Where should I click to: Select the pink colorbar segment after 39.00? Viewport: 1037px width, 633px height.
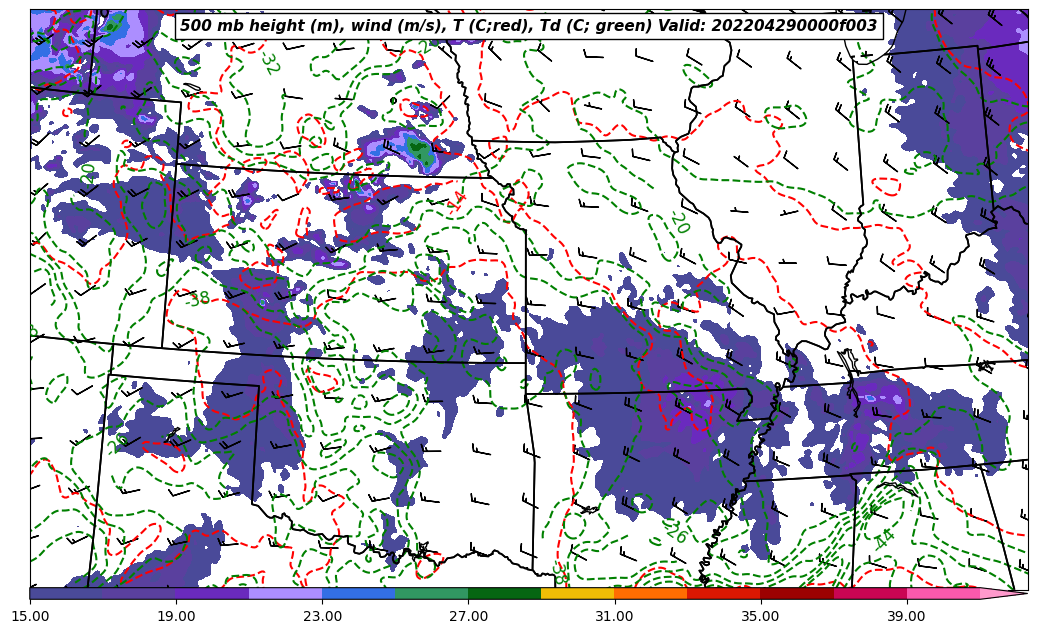pos(942,593)
